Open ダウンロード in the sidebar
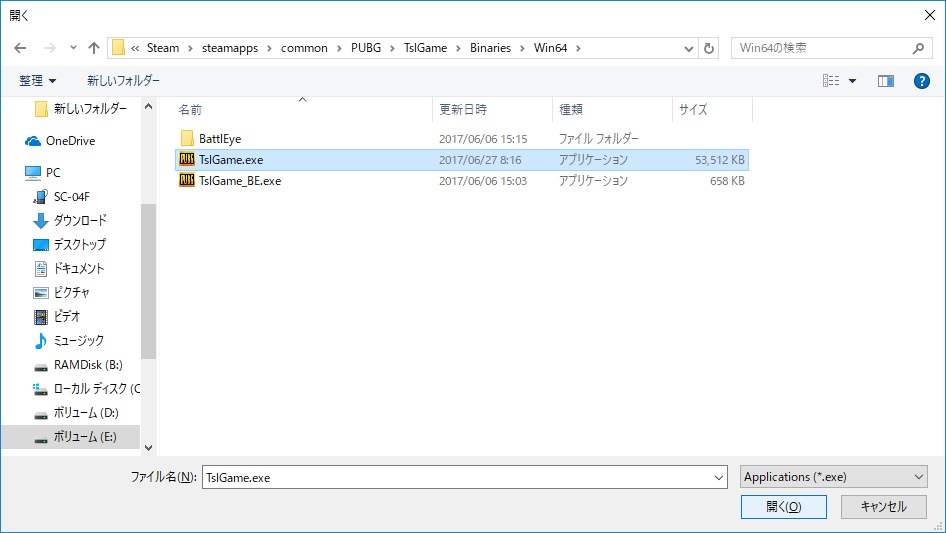This screenshot has height=533, width=946. (x=80, y=220)
